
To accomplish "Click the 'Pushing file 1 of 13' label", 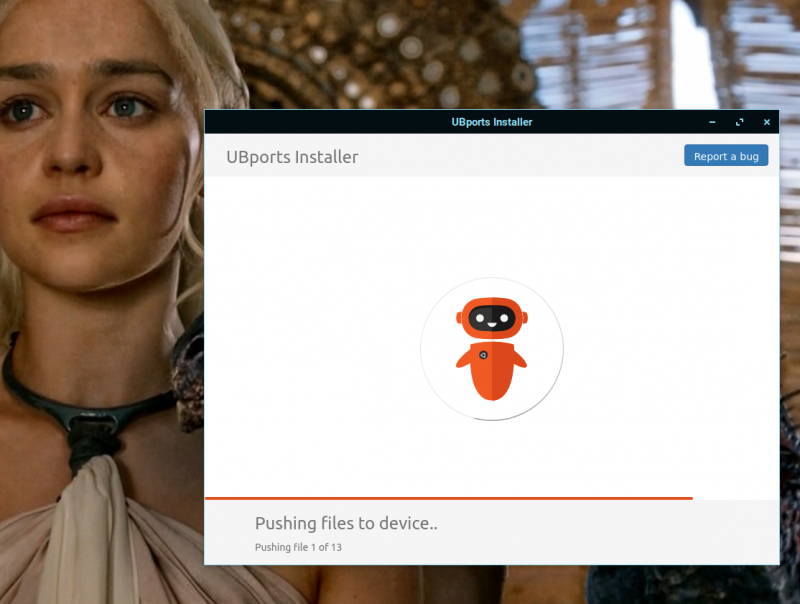I will 298,547.
